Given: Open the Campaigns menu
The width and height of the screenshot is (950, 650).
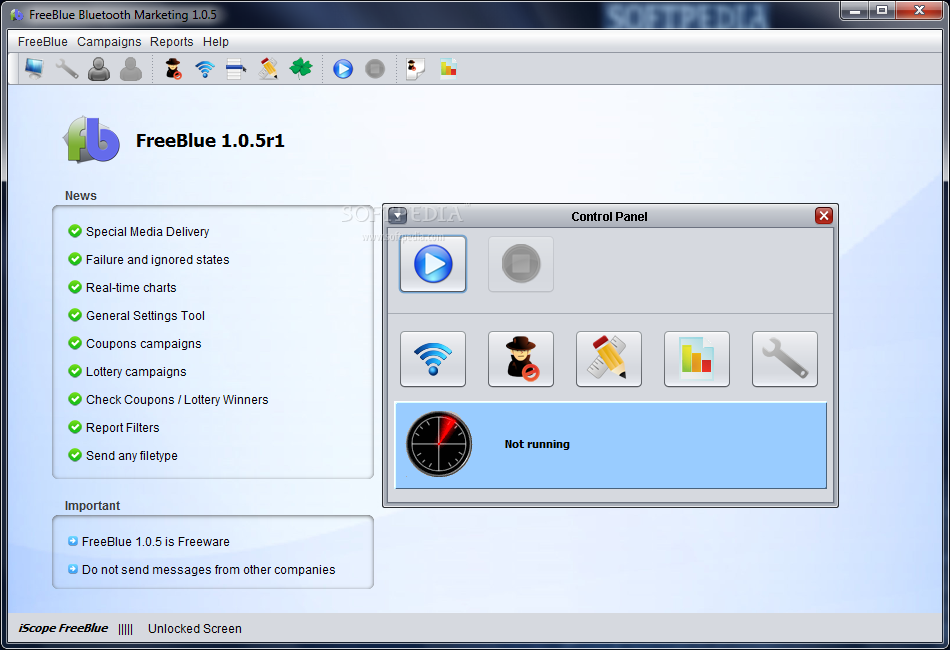Looking at the screenshot, I should point(109,42).
